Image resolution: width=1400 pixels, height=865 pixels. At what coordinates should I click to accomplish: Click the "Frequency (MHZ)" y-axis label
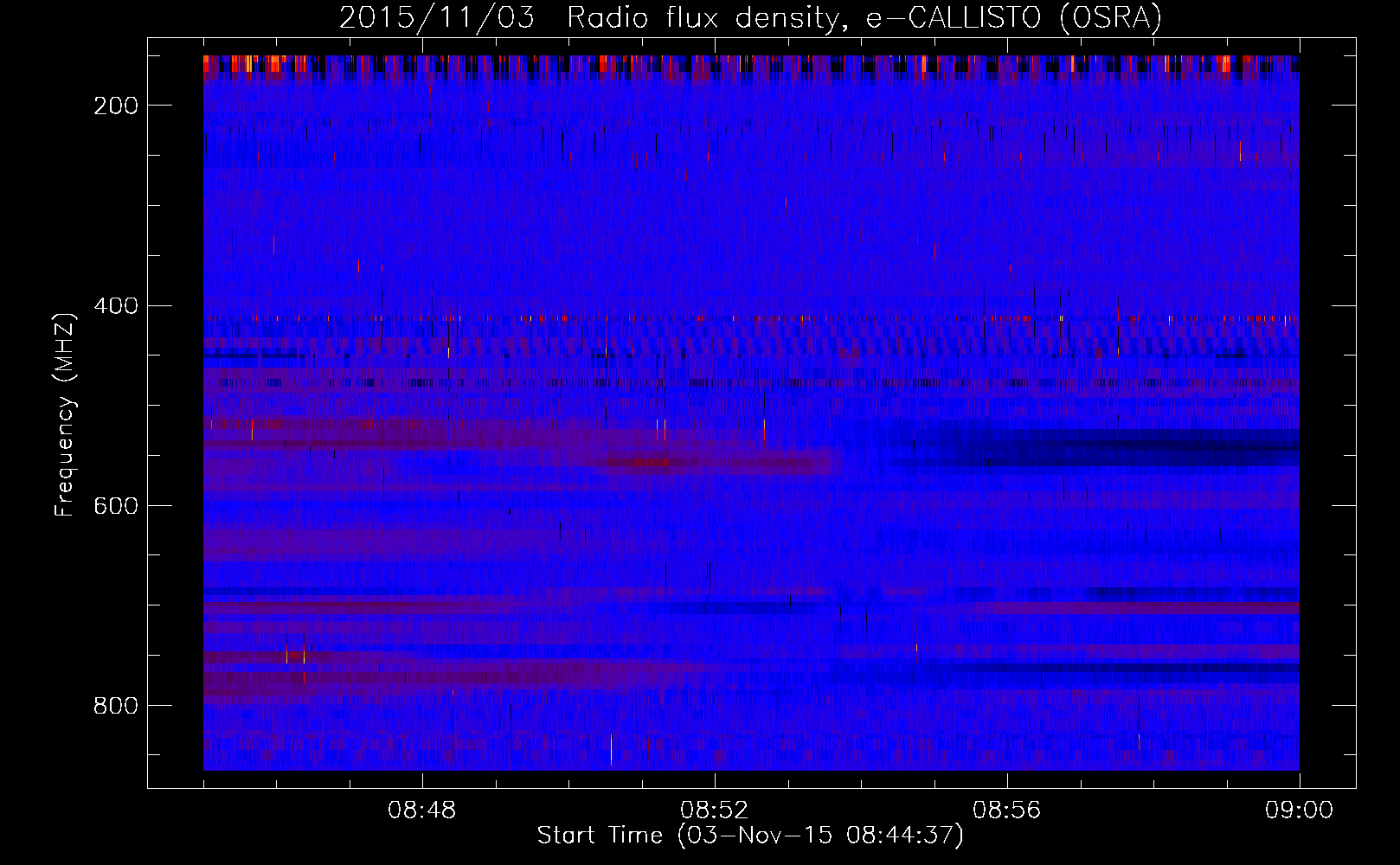click(x=65, y=414)
